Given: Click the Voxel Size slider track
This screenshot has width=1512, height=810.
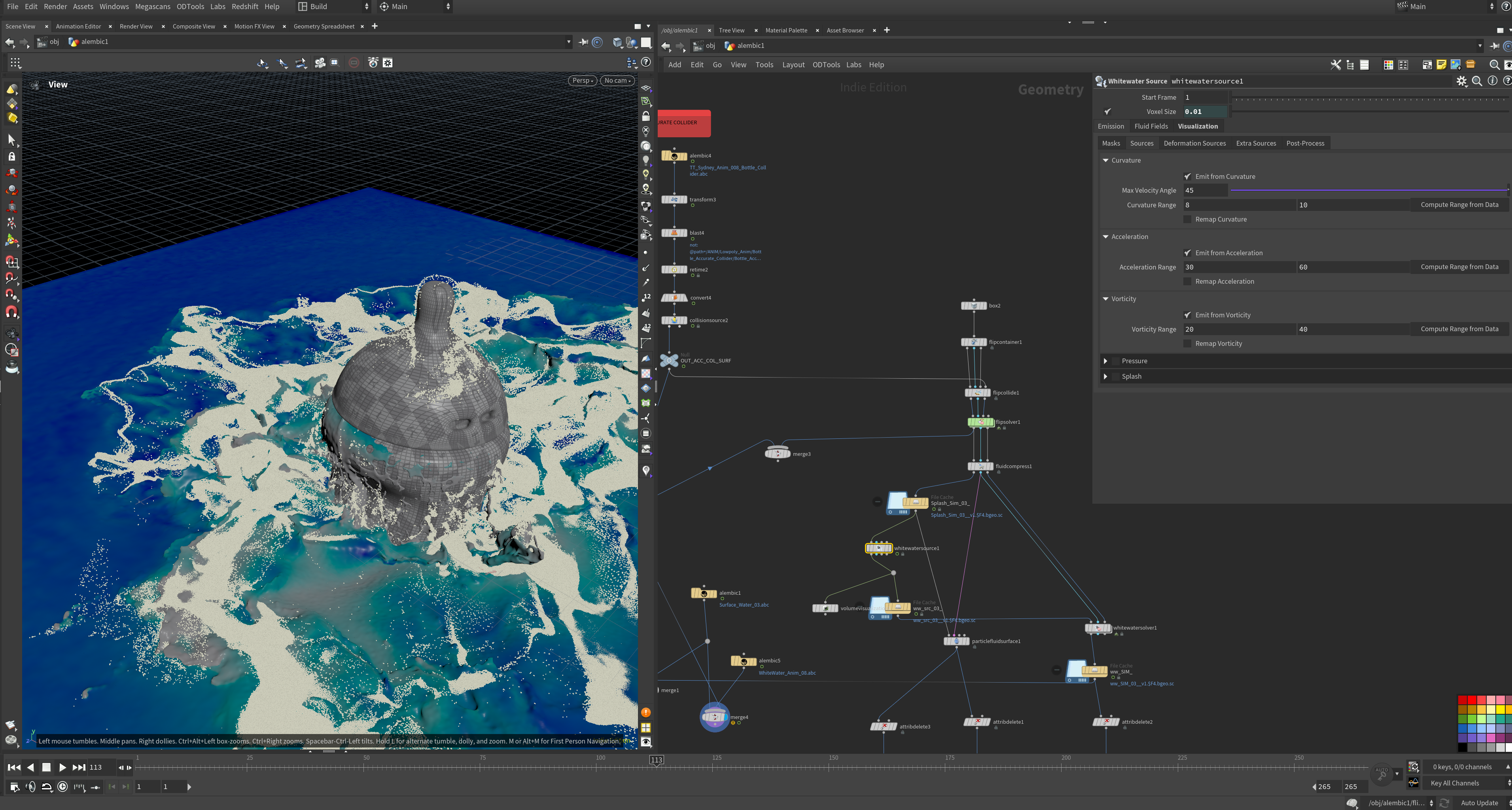Looking at the screenshot, I should (1369, 112).
